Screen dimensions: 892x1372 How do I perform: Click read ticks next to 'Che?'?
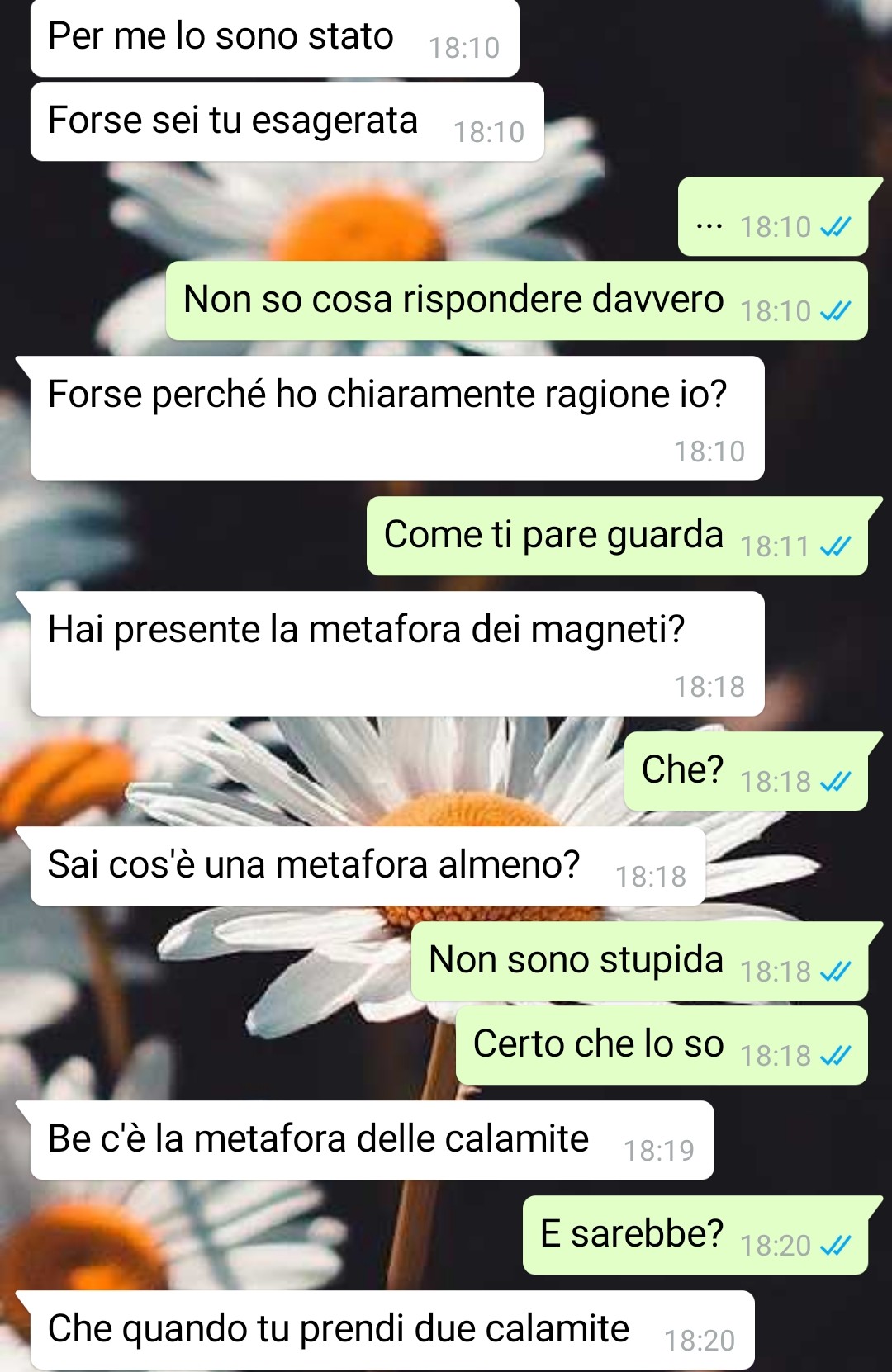tap(835, 782)
